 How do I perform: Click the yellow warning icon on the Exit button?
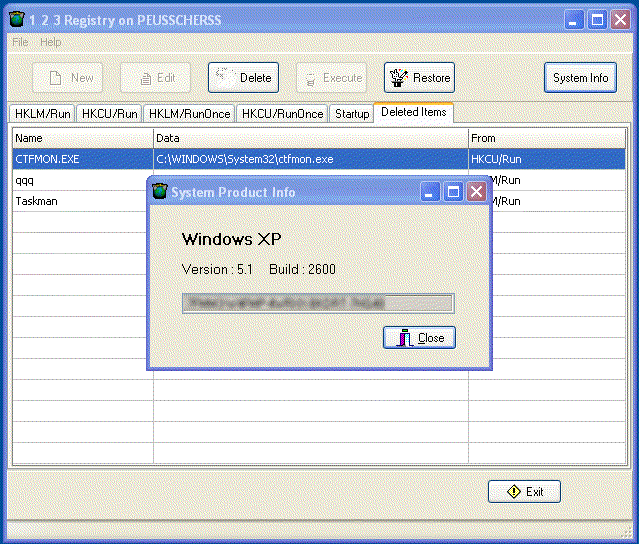click(x=513, y=491)
